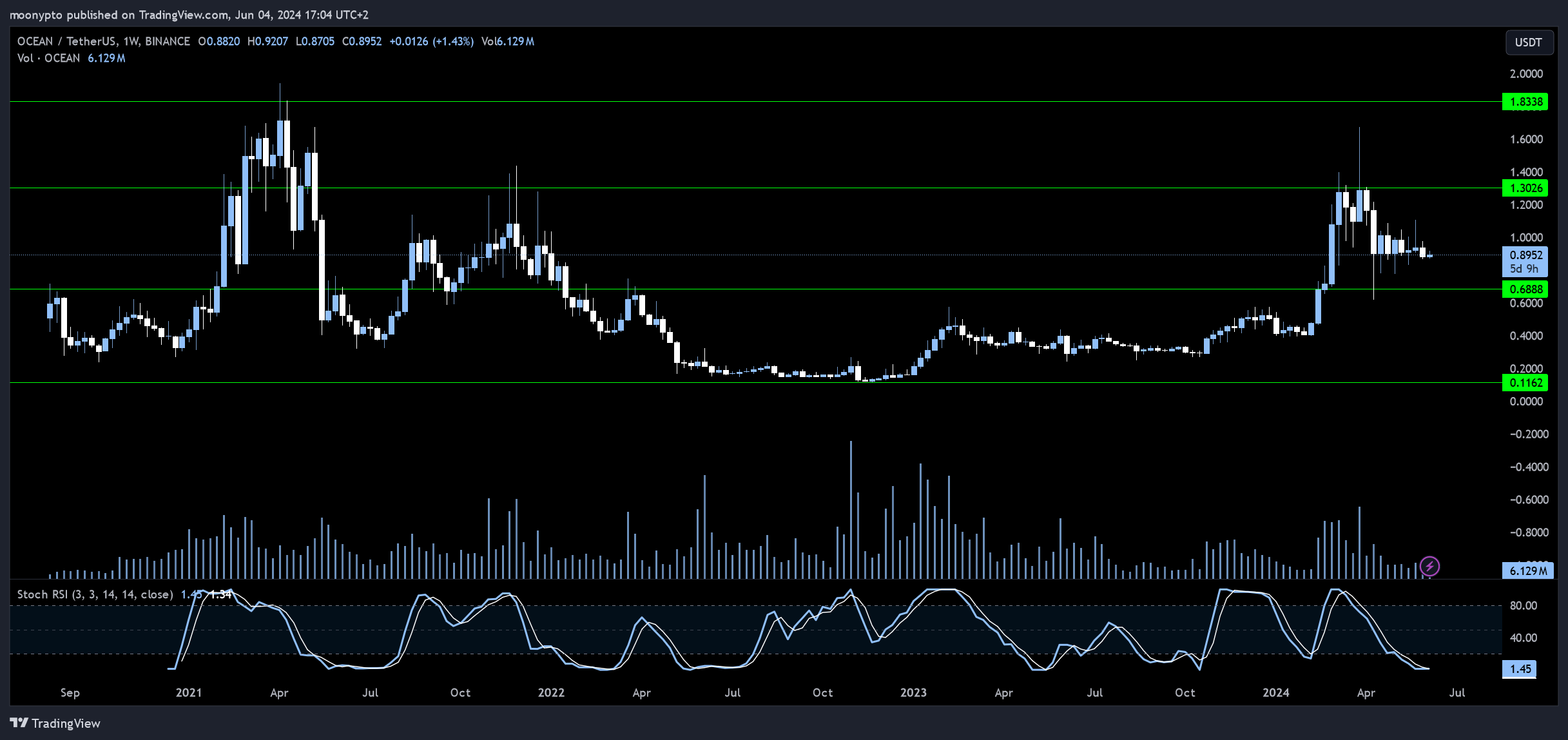
Task: Click the USDT currency button
Action: click(x=1528, y=43)
